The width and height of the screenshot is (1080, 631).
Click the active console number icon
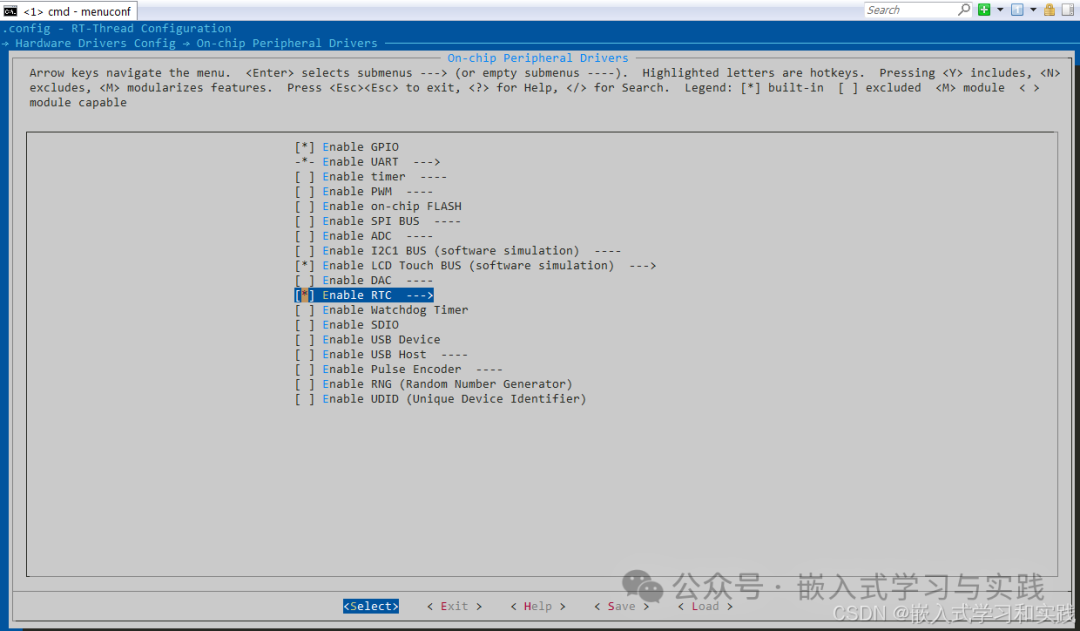point(1017,10)
